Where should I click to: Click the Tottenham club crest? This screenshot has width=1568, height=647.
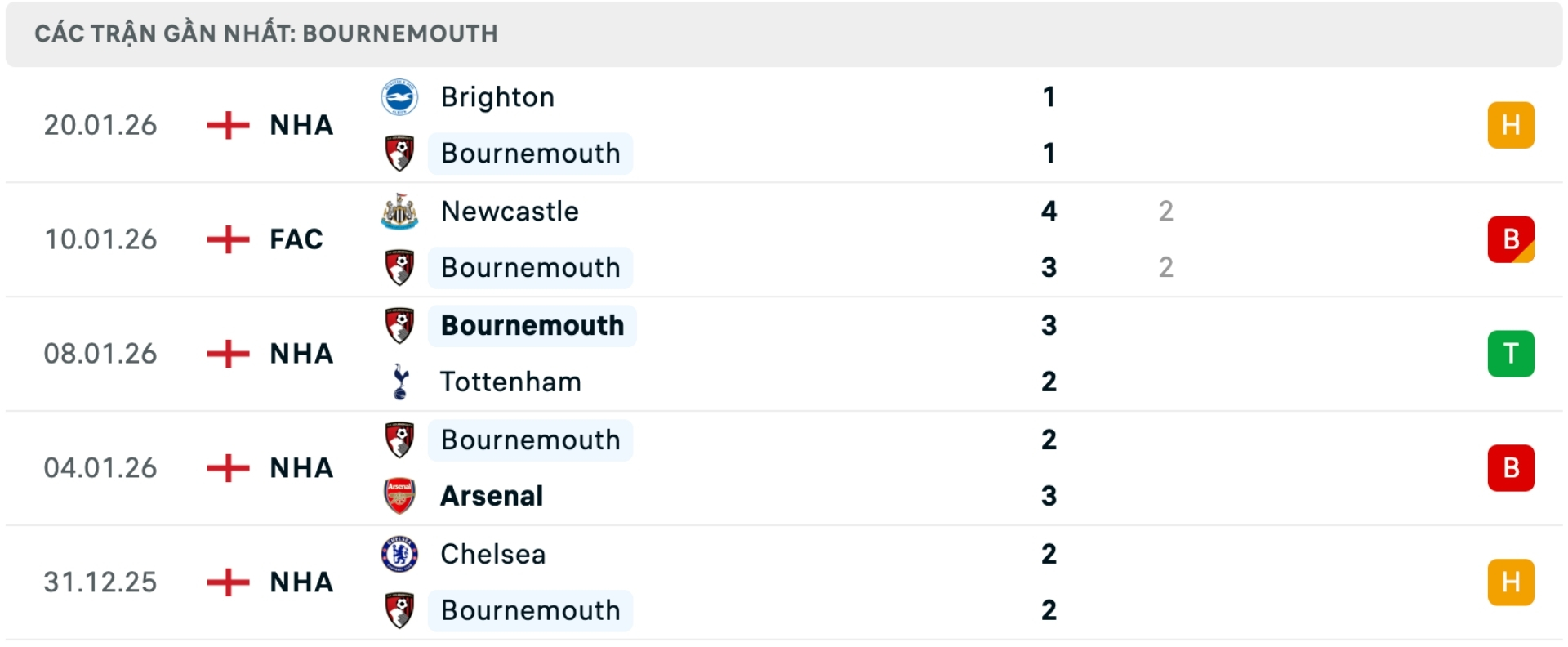click(x=399, y=382)
